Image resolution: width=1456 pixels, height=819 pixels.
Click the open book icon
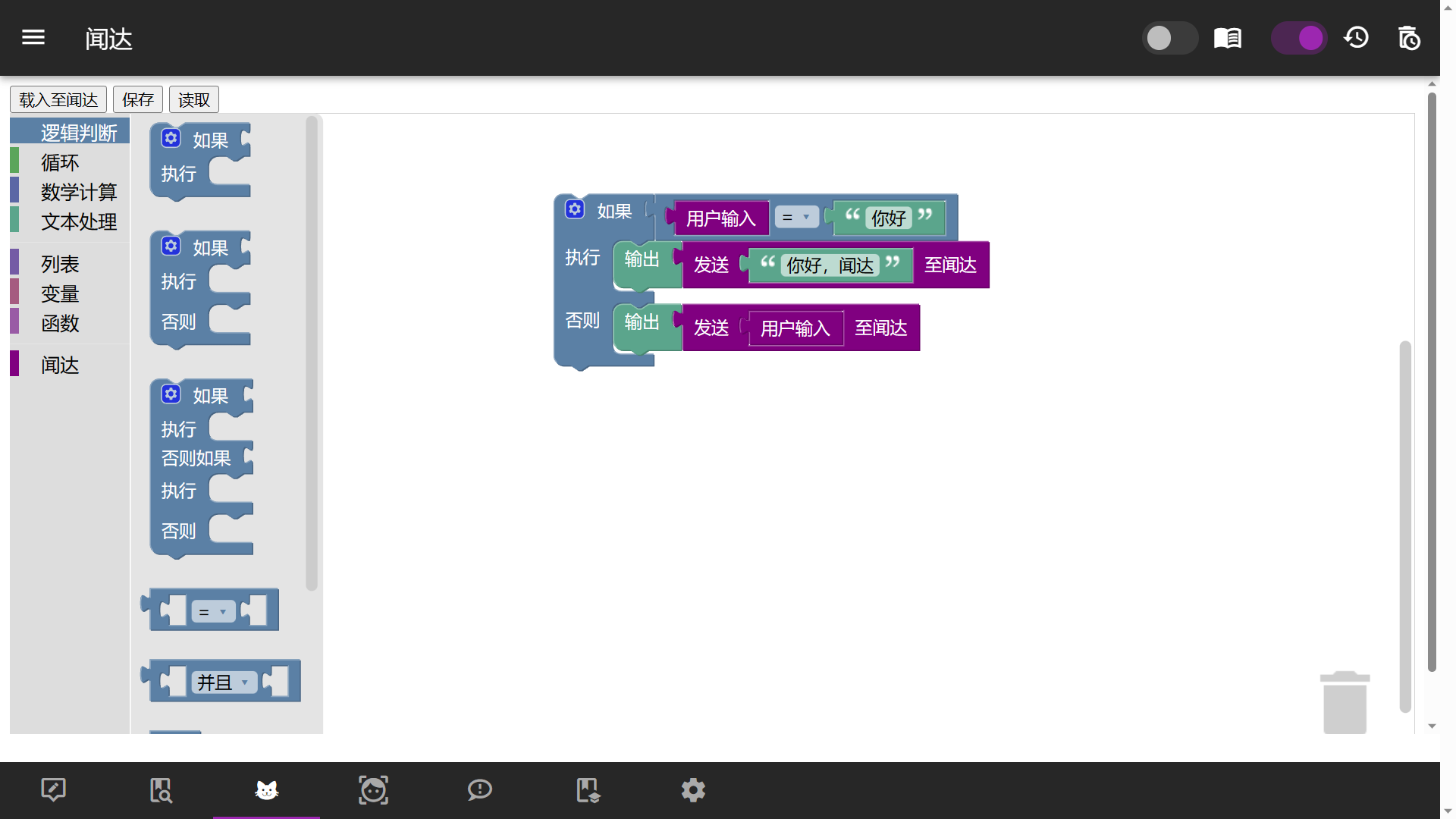pyautogui.click(x=1228, y=38)
